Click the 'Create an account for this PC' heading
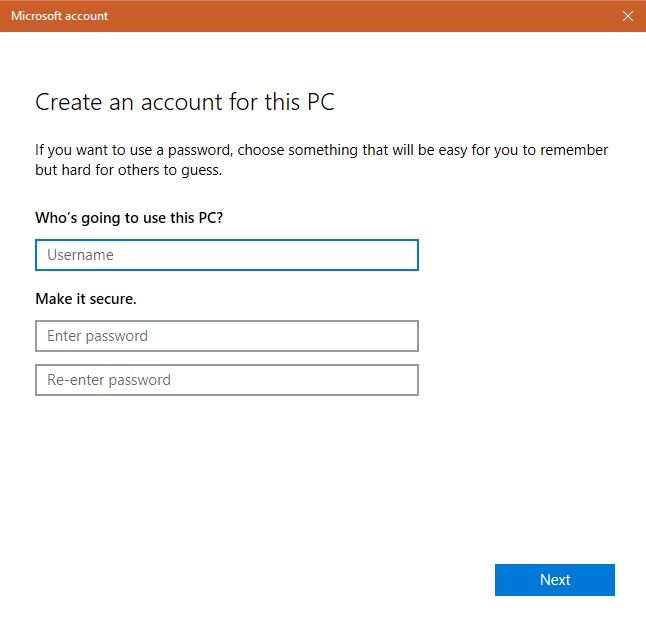This screenshot has height=629, width=646. (184, 102)
